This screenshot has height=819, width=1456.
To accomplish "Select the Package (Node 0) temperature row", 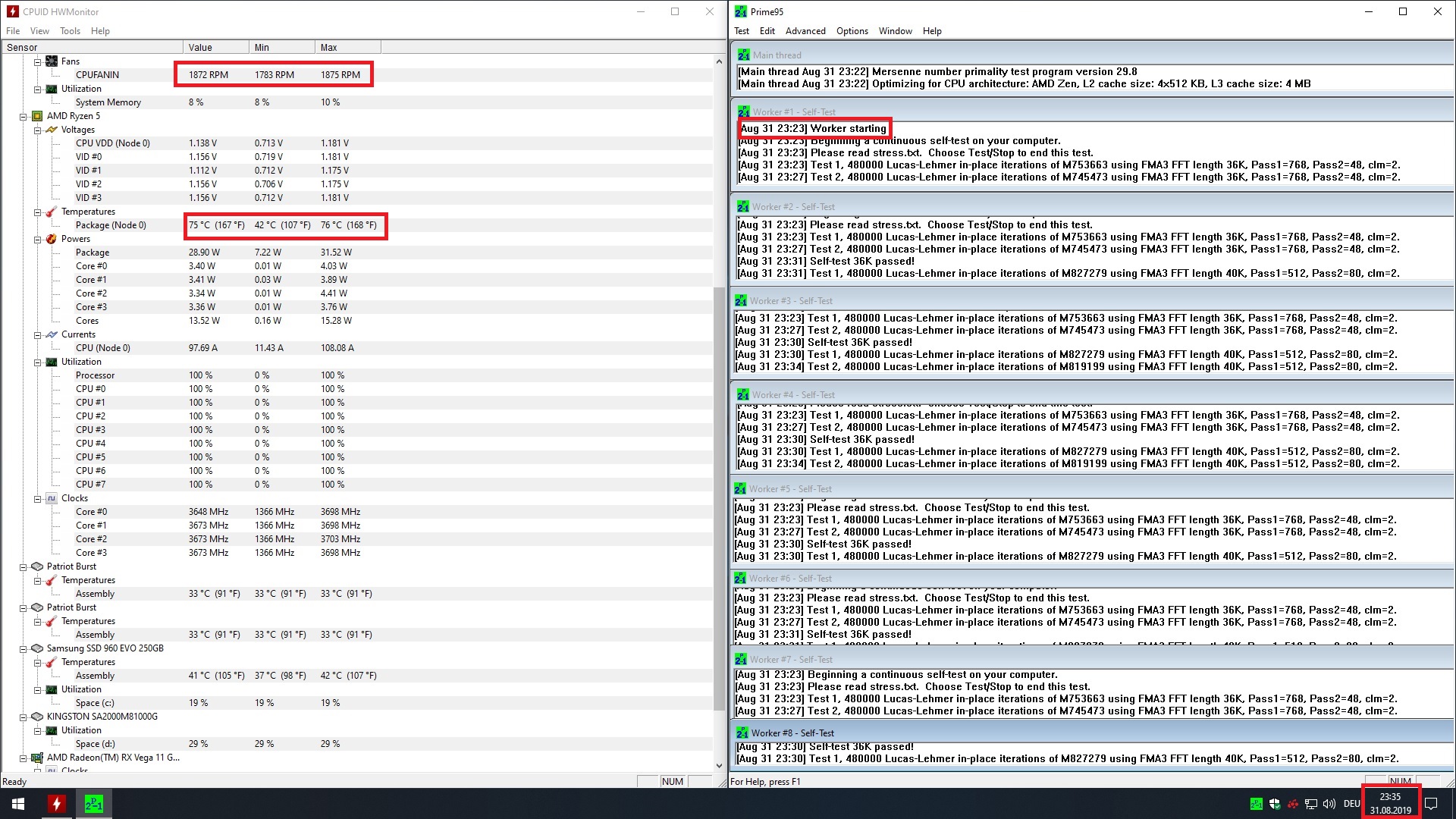I will [111, 225].
